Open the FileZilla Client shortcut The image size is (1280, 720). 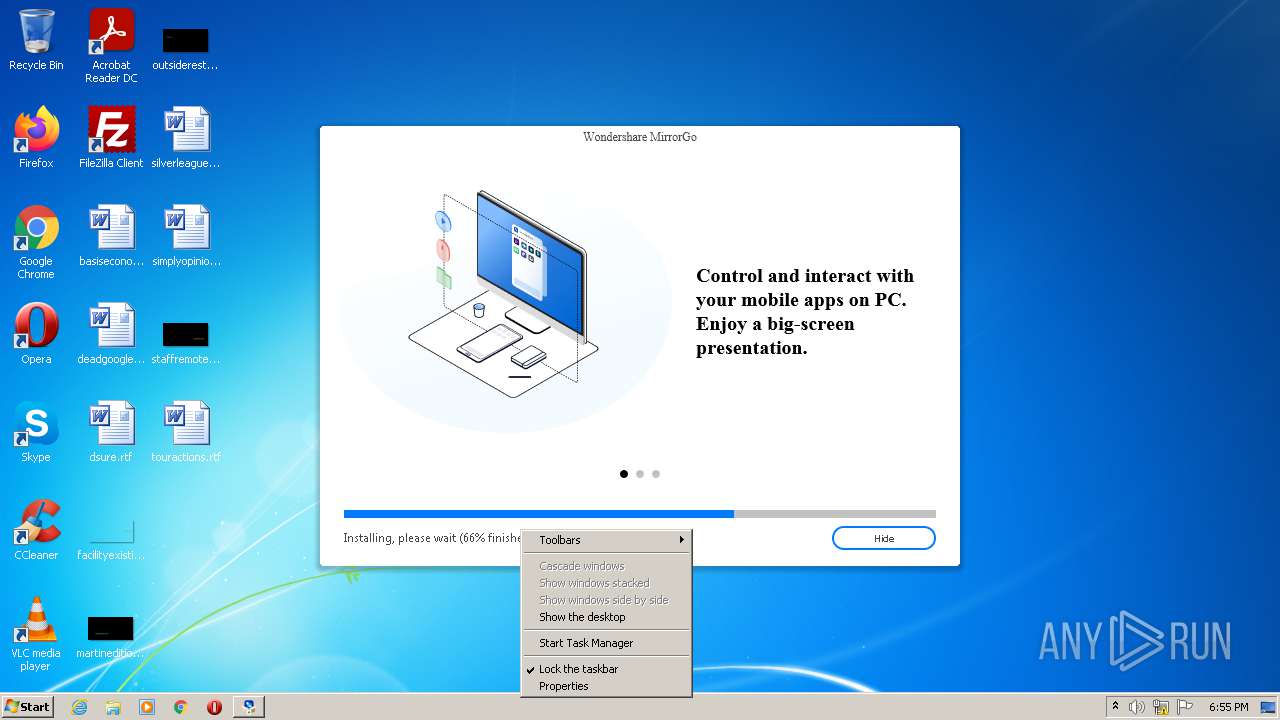pos(111,138)
